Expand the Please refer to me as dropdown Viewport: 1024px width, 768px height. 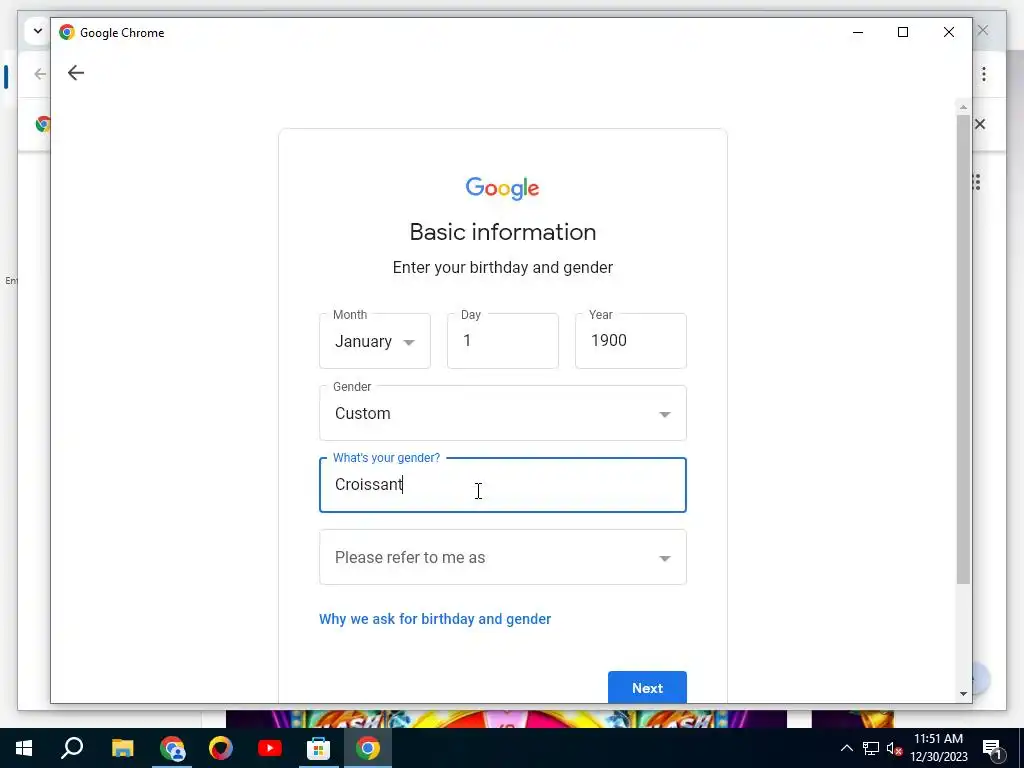[x=503, y=557]
